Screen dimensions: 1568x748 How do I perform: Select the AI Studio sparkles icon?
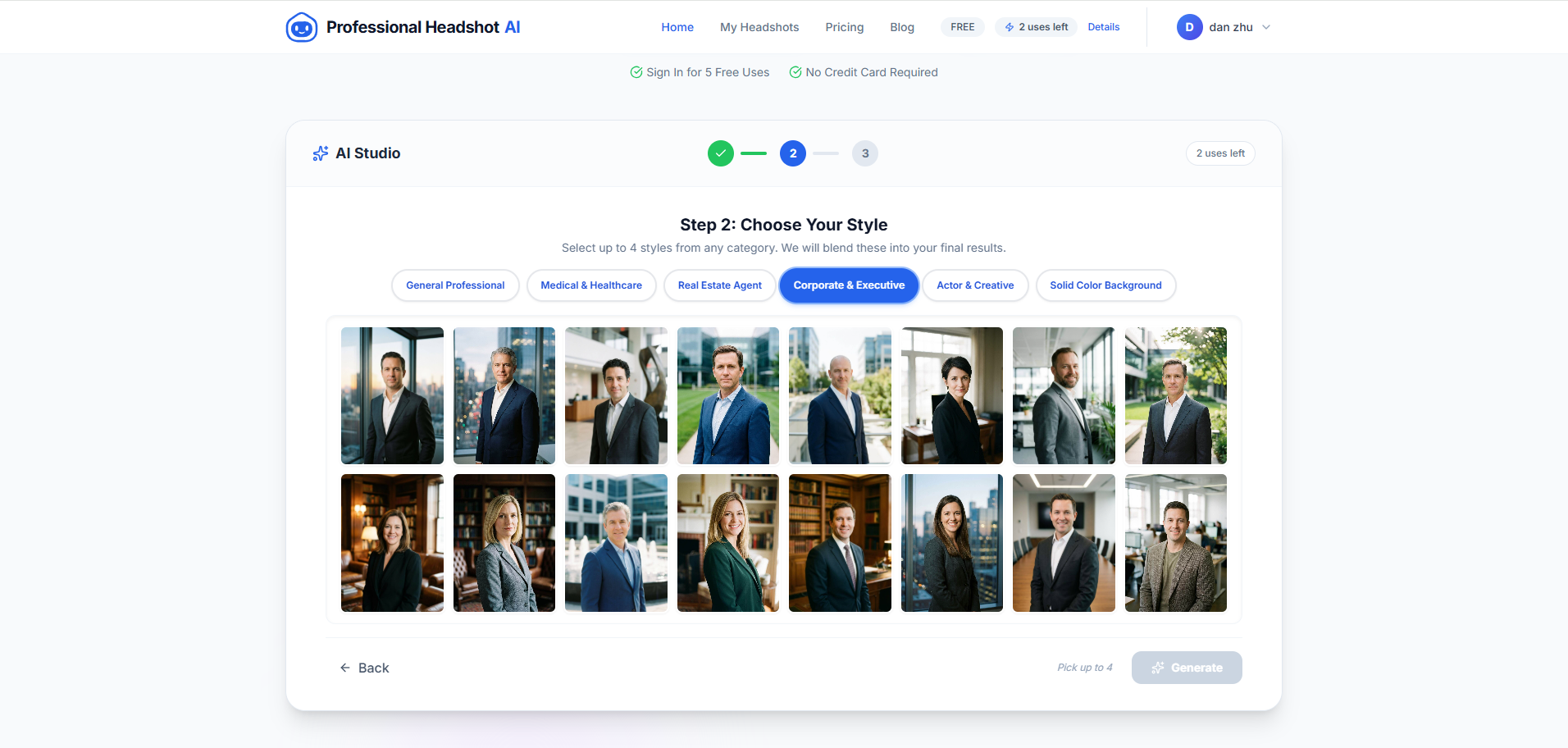(319, 153)
